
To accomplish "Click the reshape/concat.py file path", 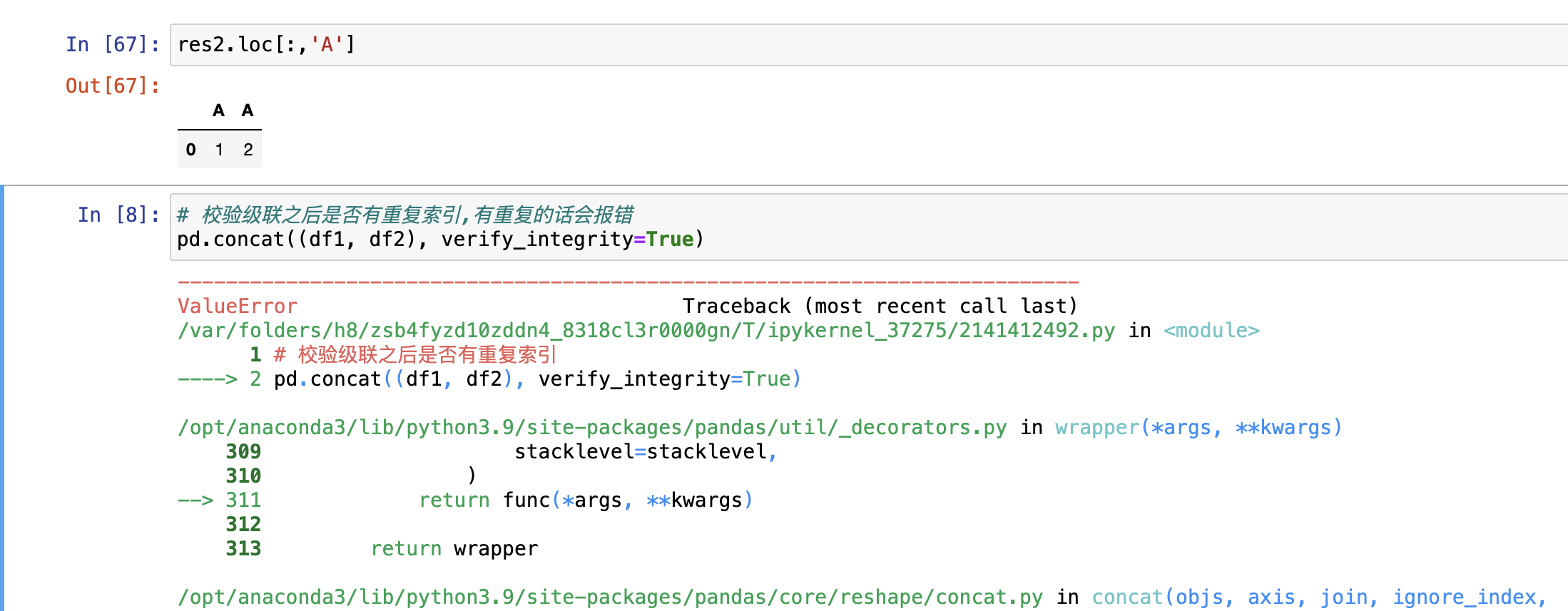I will pyautogui.click(x=610, y=597).
